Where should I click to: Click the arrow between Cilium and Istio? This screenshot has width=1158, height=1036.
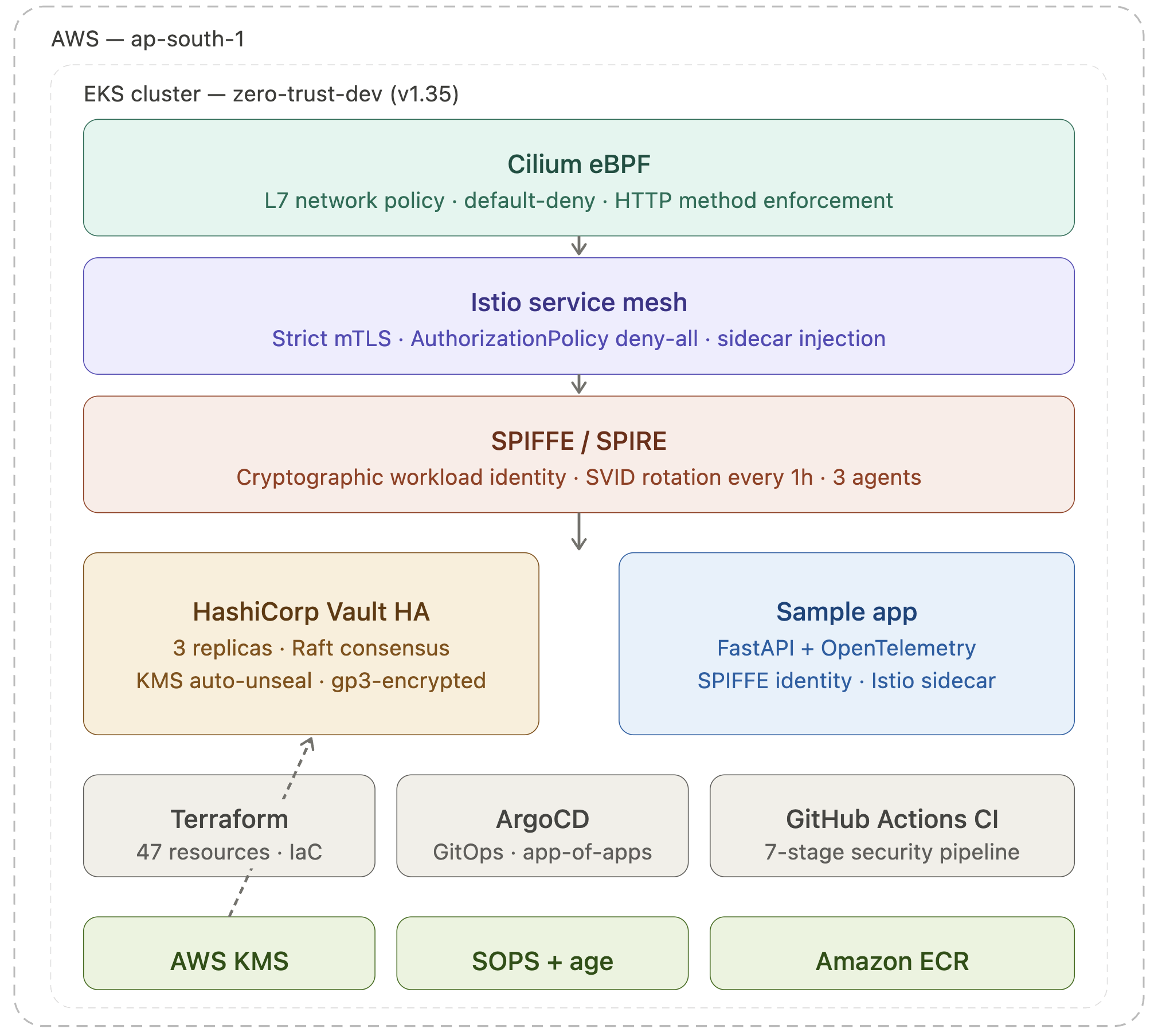point(579,246)
